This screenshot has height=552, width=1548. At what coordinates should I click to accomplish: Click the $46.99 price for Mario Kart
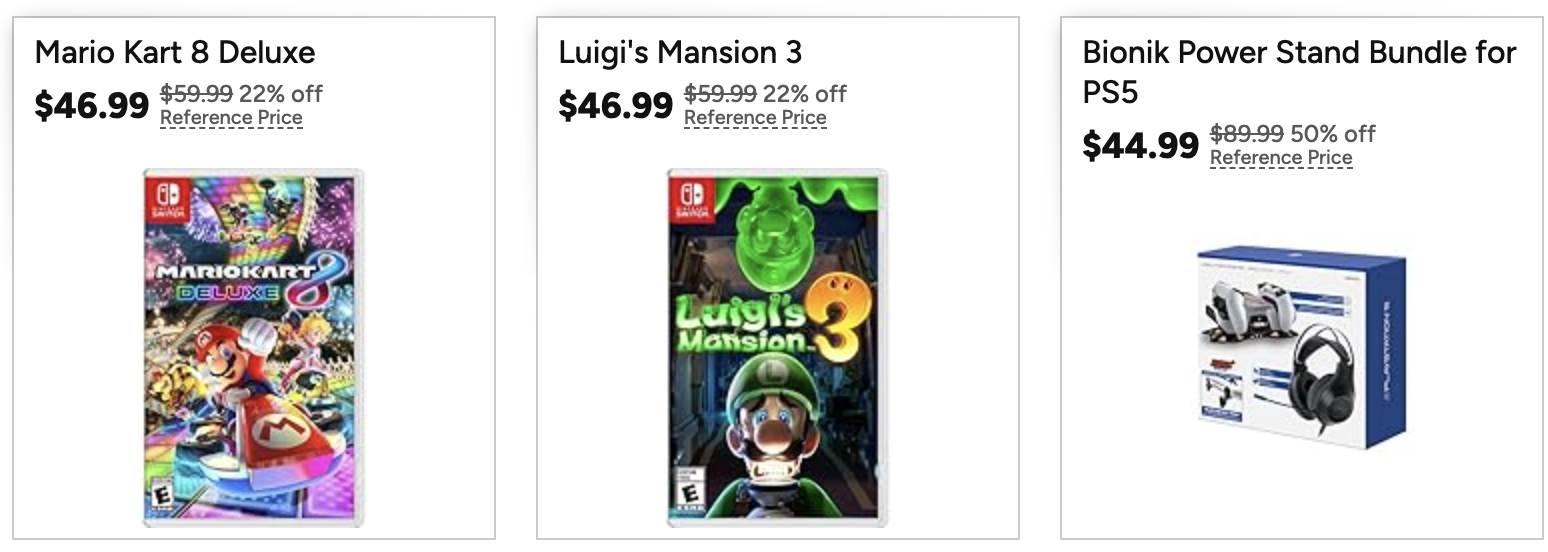(92, 104)
